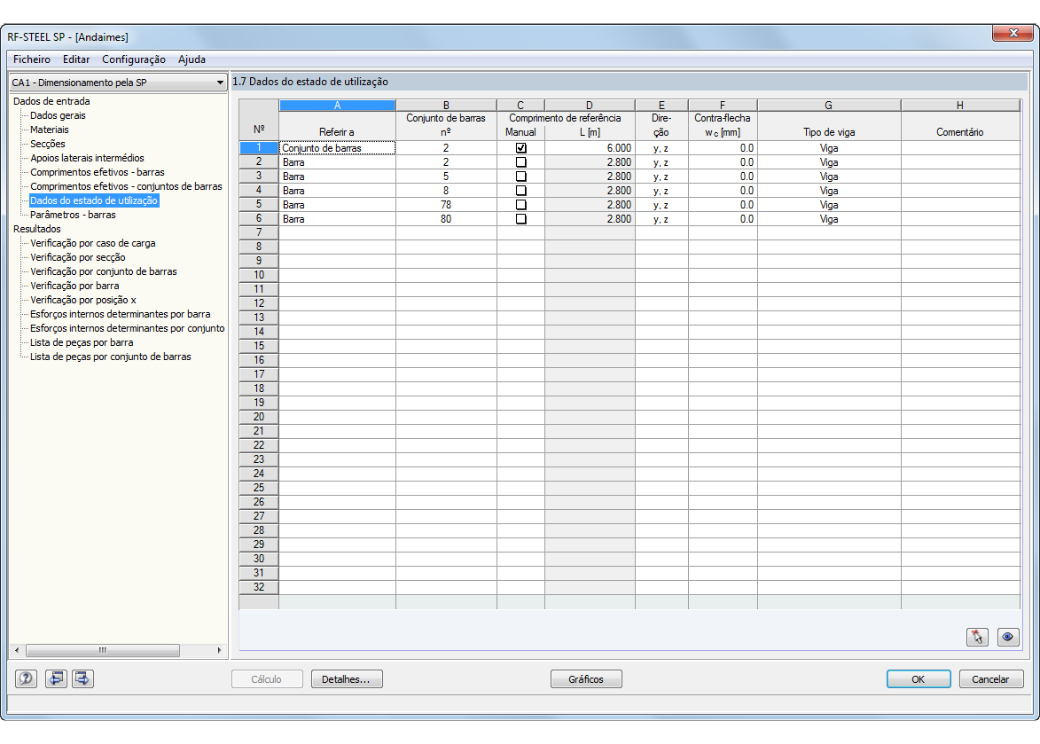
Task: Select Dados do estado de utilização item
Action: (x=94, y=200)
